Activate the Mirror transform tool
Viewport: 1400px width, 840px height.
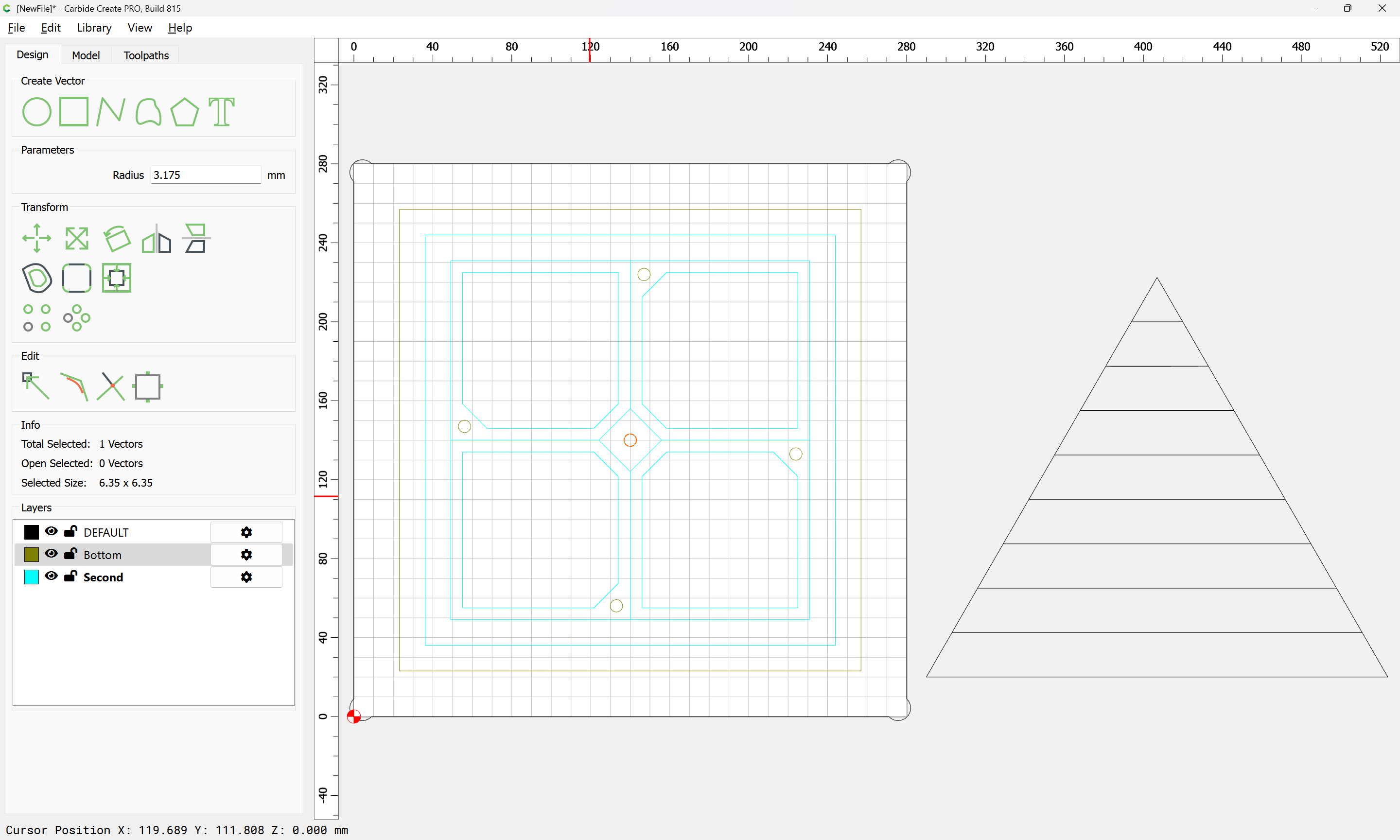156,238
